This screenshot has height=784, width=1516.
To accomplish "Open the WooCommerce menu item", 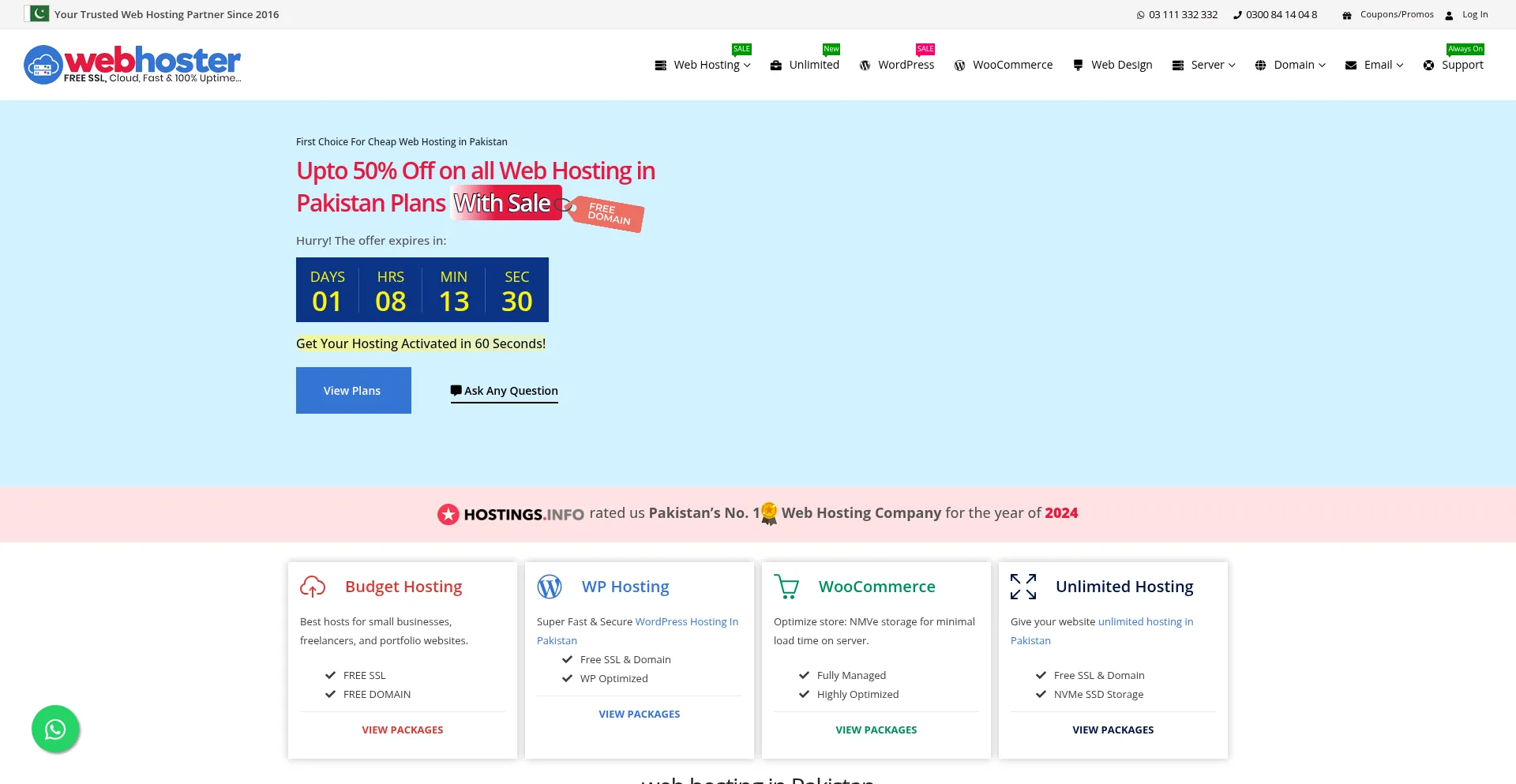I will (x=1004, y=65).
